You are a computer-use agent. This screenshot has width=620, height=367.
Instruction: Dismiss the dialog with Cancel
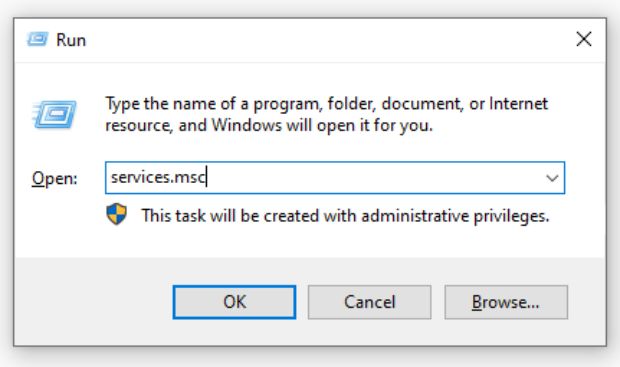pos(369,302)
